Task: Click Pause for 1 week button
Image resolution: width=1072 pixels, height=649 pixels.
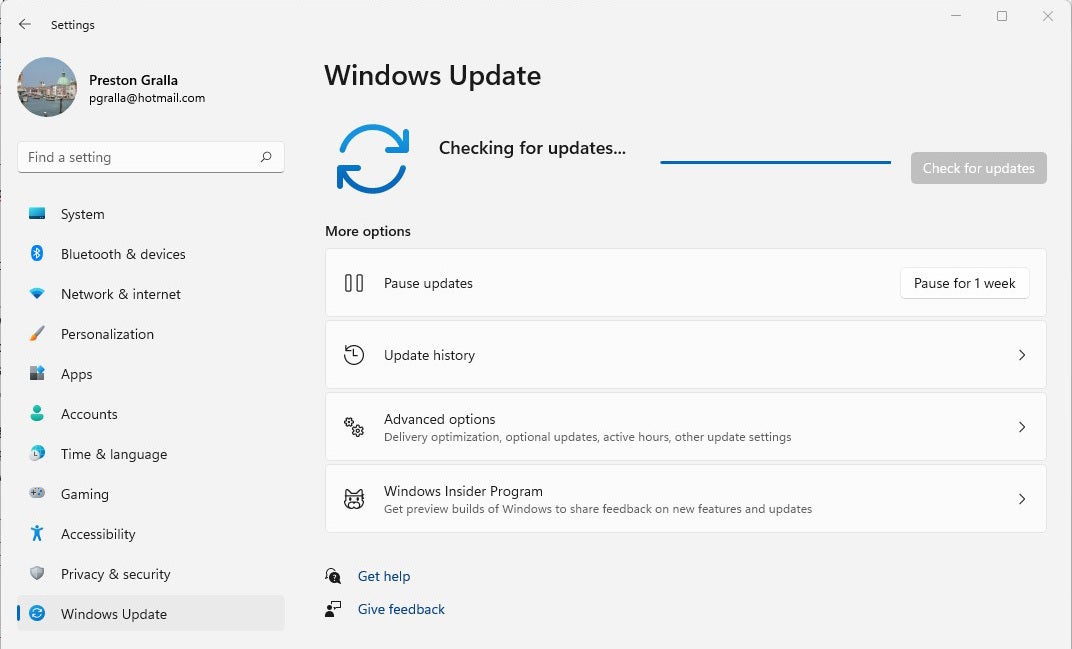Action: (x=965, y=283)
